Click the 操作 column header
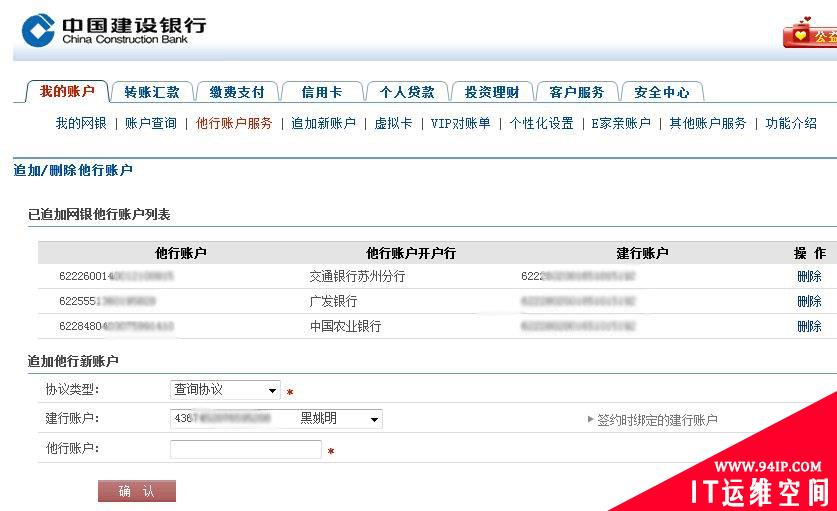Image resolution: width=837 pixels, height=511 pixels. coord(810,253)
